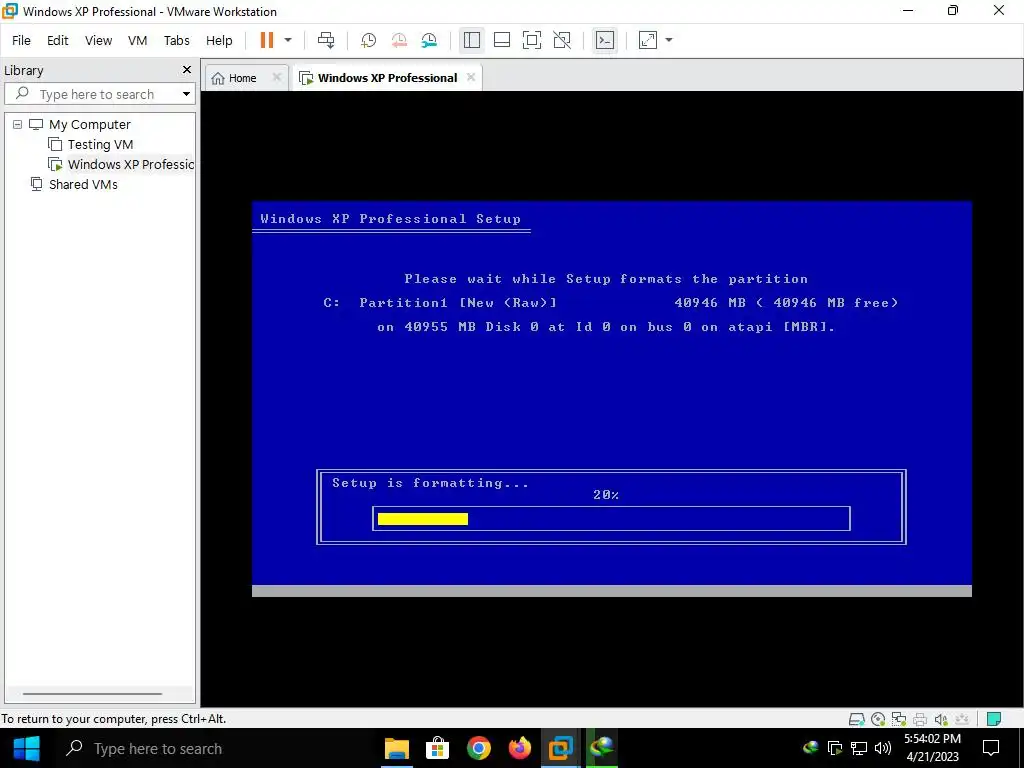
Task: Select My Computer in the library tree
Action: click(x=89, y=124)
